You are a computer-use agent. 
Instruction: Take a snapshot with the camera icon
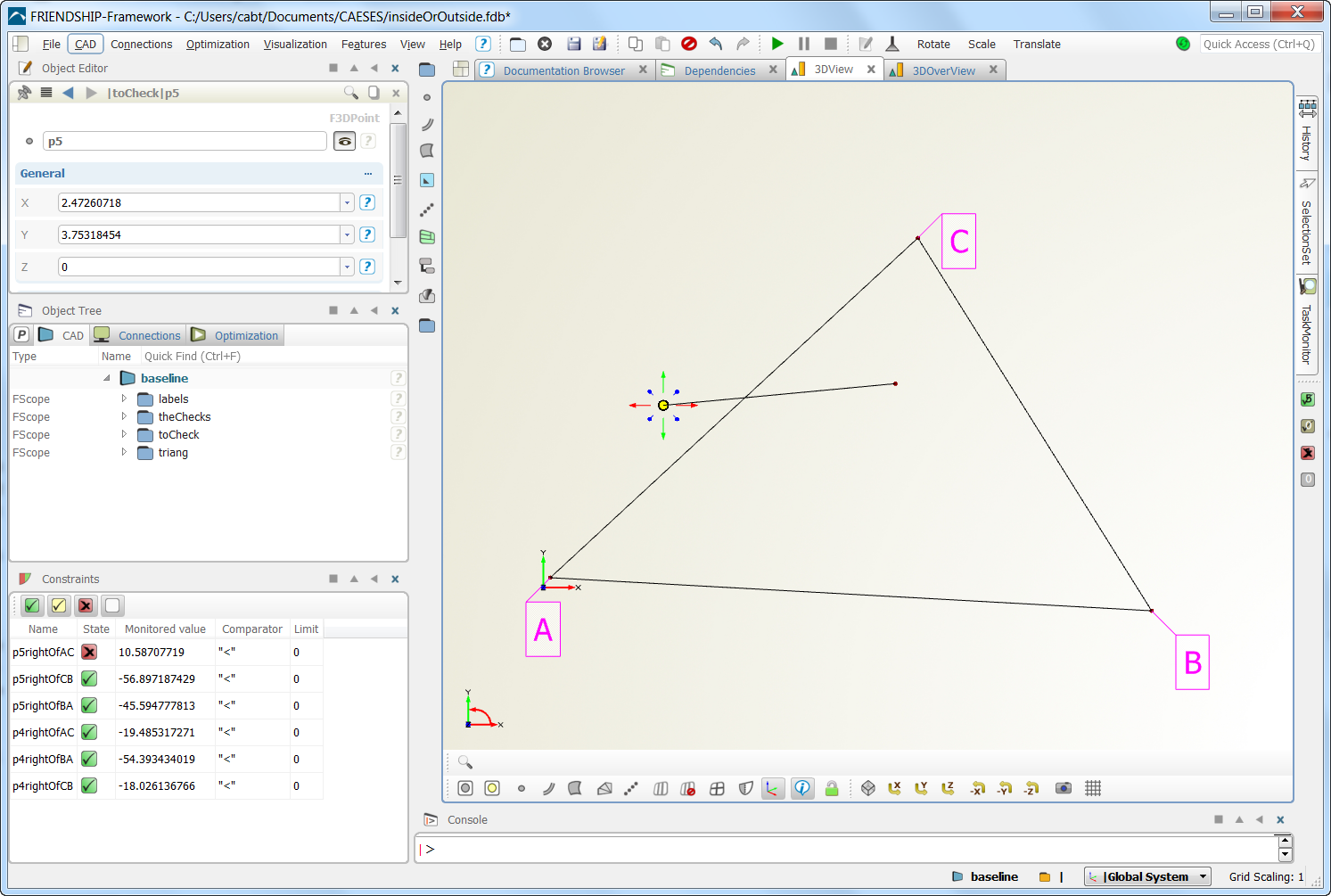tap(1063, 788)
